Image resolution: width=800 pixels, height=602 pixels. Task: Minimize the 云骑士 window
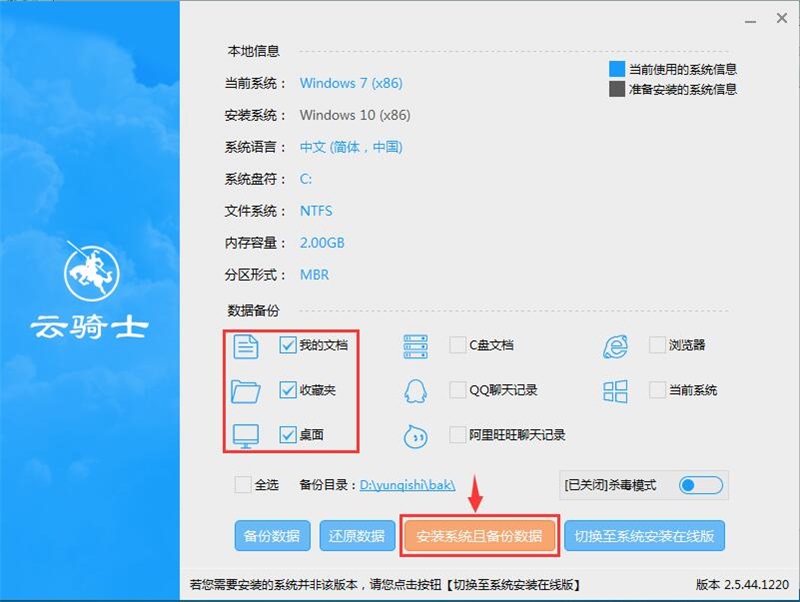750,20
